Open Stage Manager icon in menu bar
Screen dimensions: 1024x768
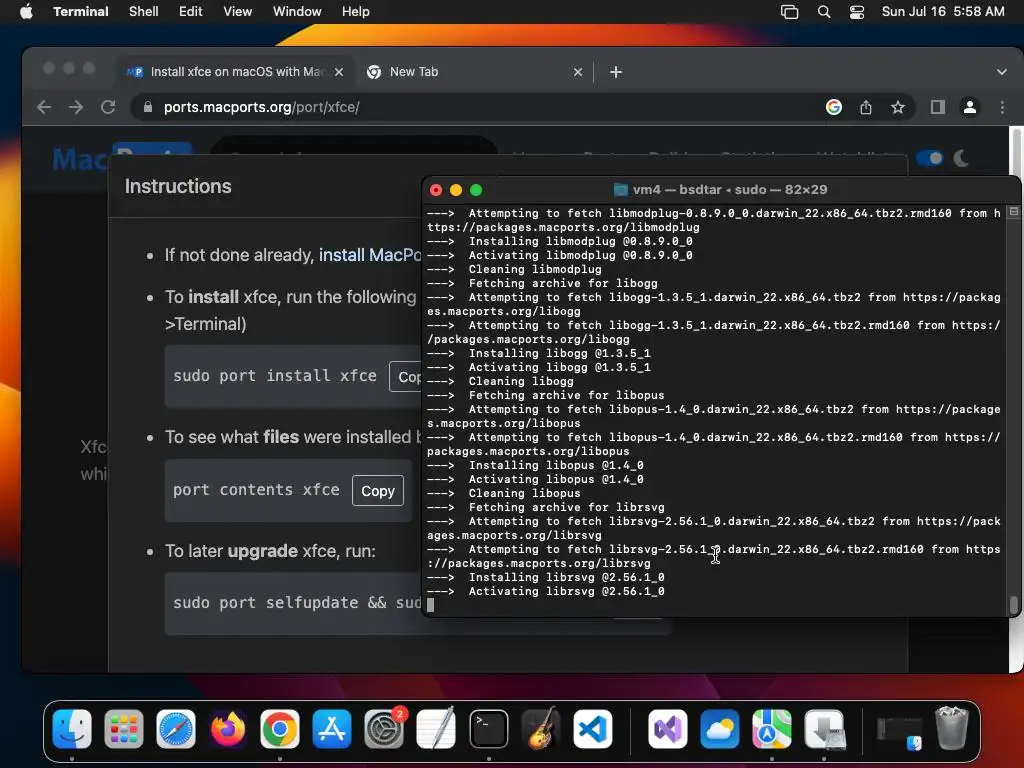789,11
